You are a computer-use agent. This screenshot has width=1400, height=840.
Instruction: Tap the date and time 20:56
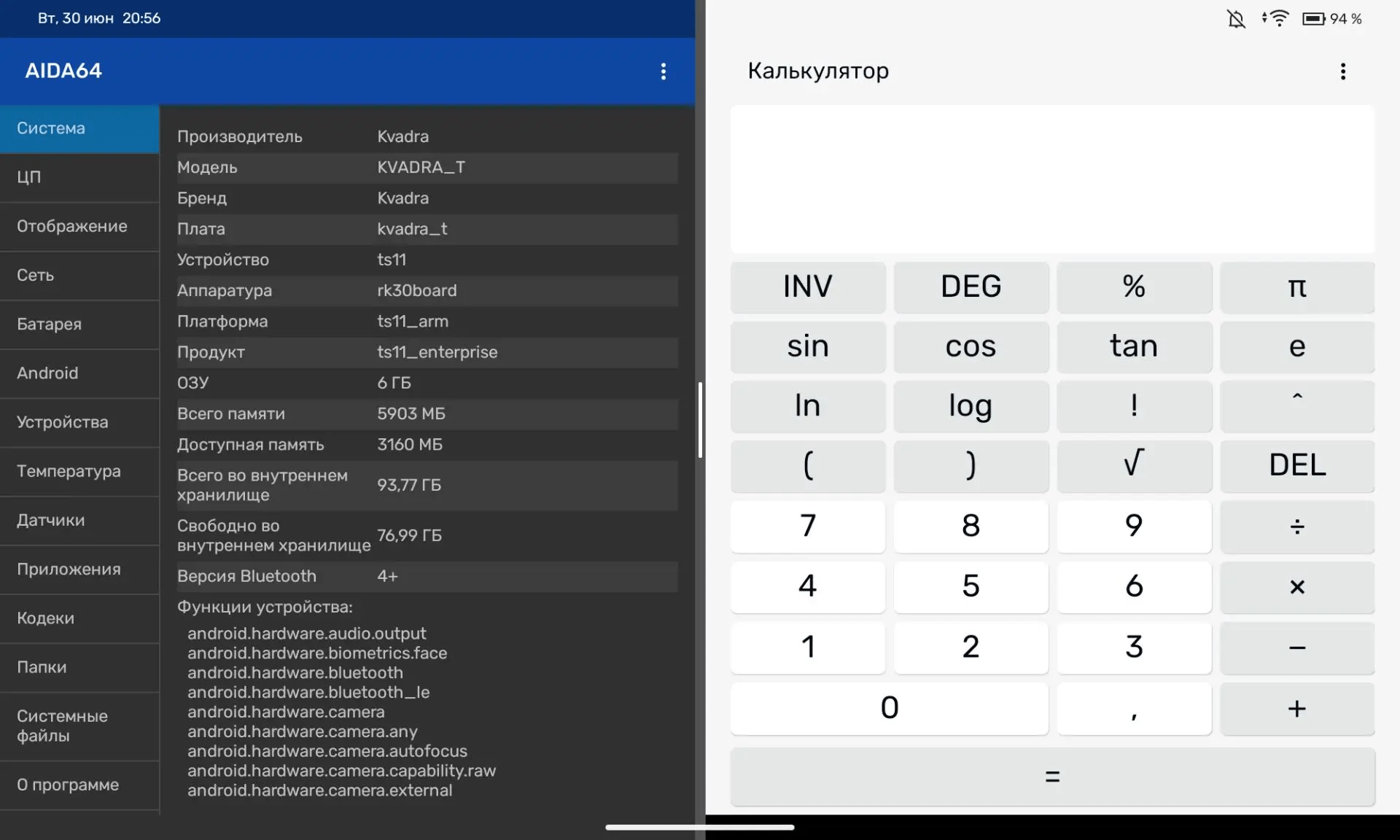pyautogui.click(x=99, y=18)
